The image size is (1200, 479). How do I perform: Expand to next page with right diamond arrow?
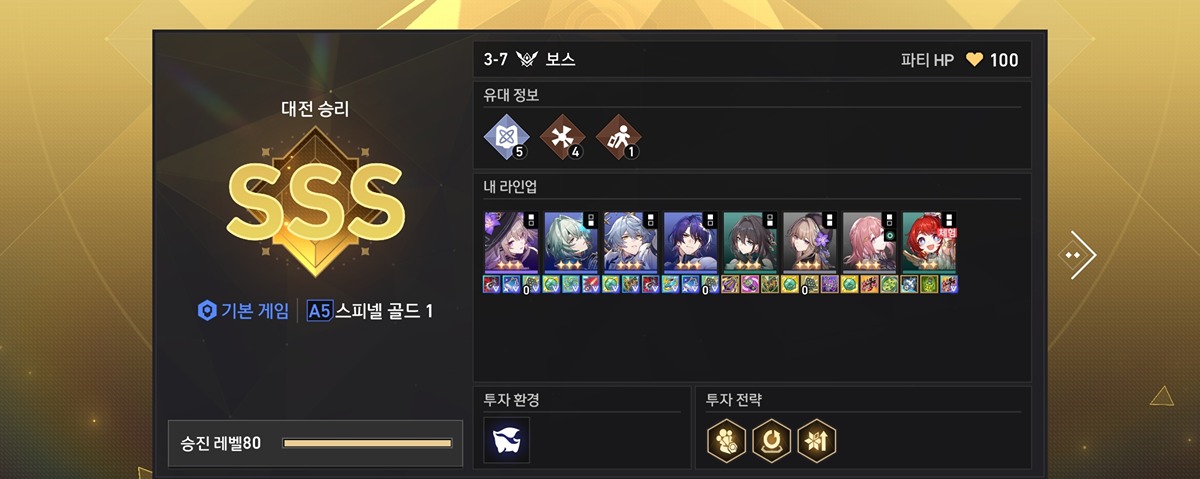click(1078, 255)
